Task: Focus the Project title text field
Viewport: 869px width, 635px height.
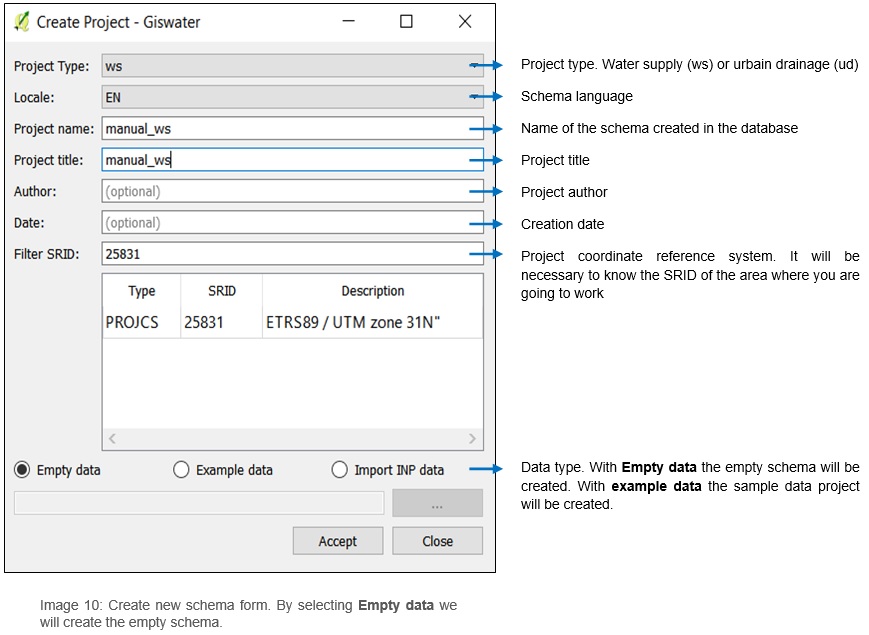Action: click(x=292, y=160)
